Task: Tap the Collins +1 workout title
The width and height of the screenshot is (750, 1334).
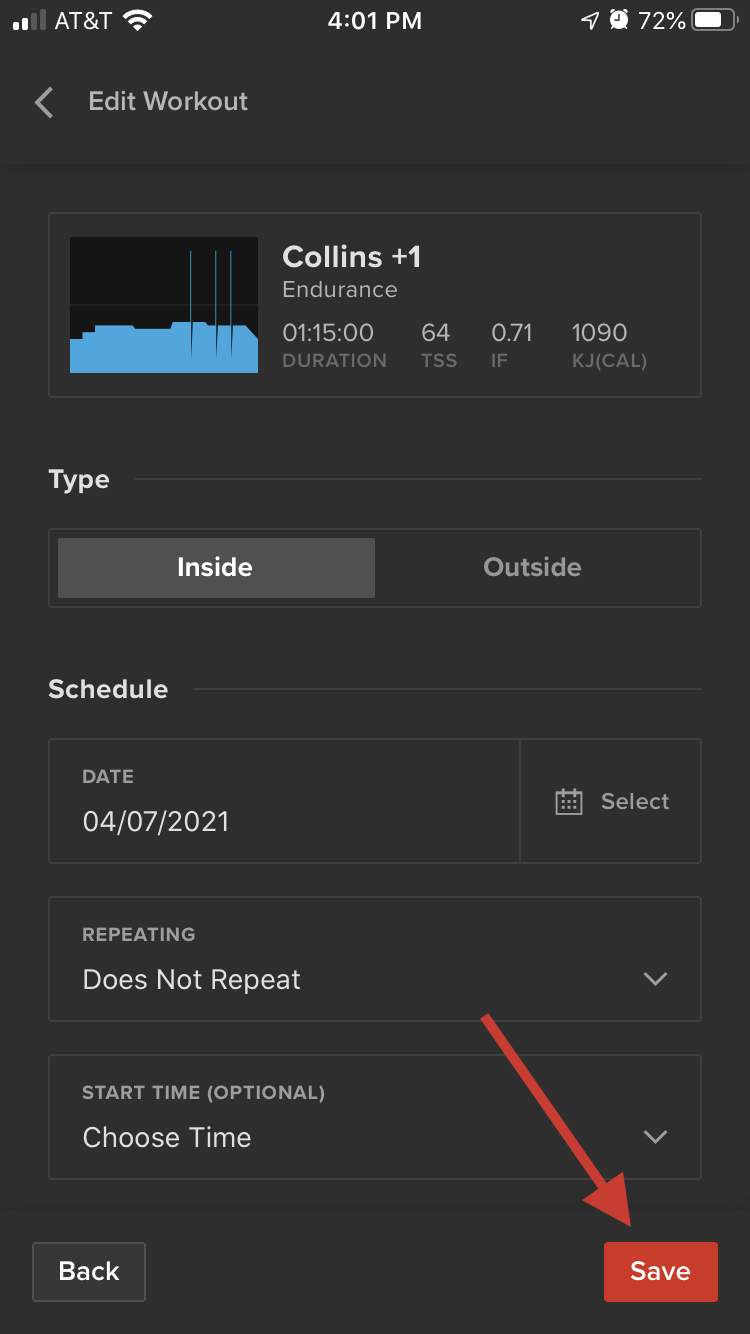Action: point(352,257)
